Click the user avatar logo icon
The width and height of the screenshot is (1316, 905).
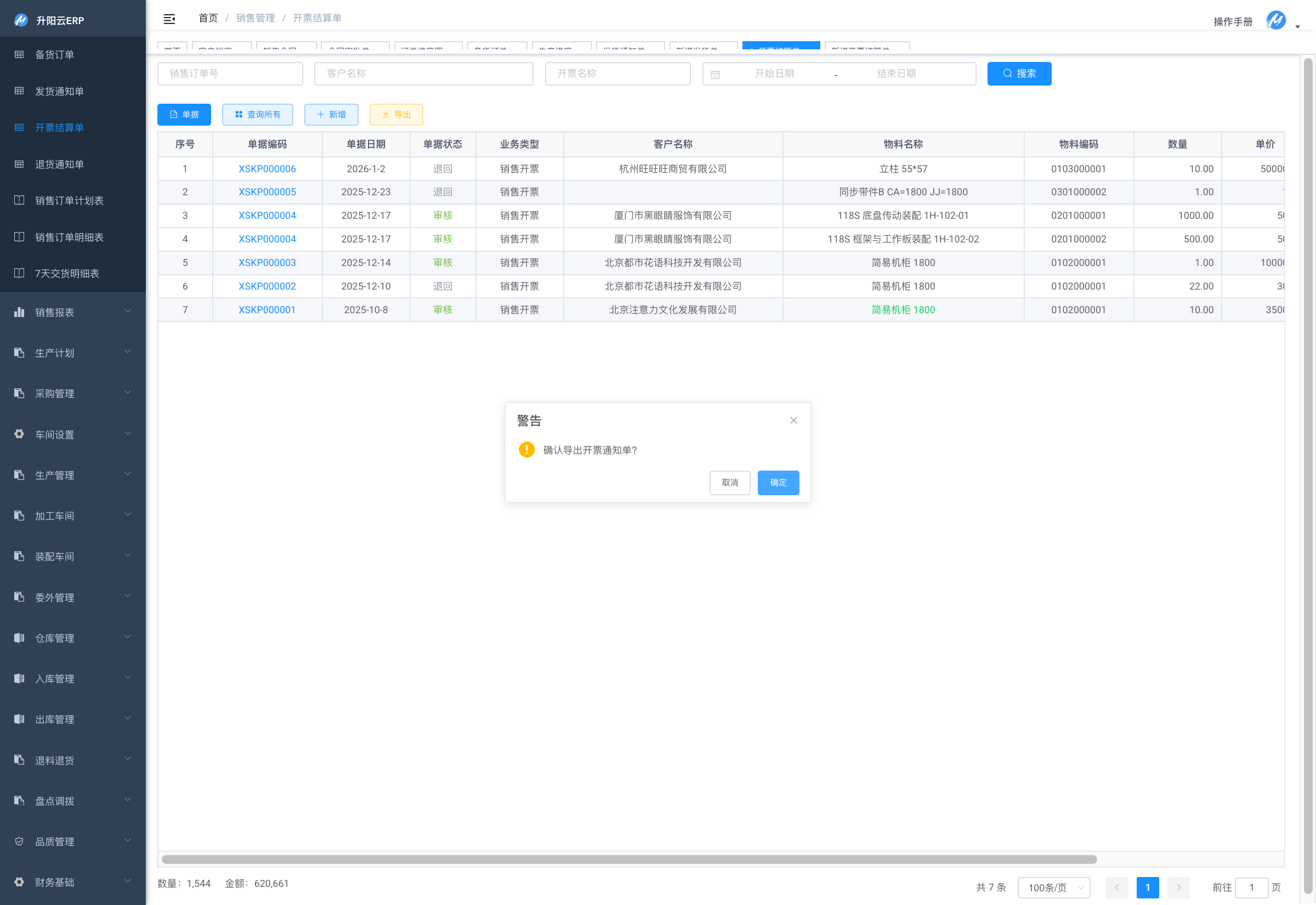(x=1276, y=20)
